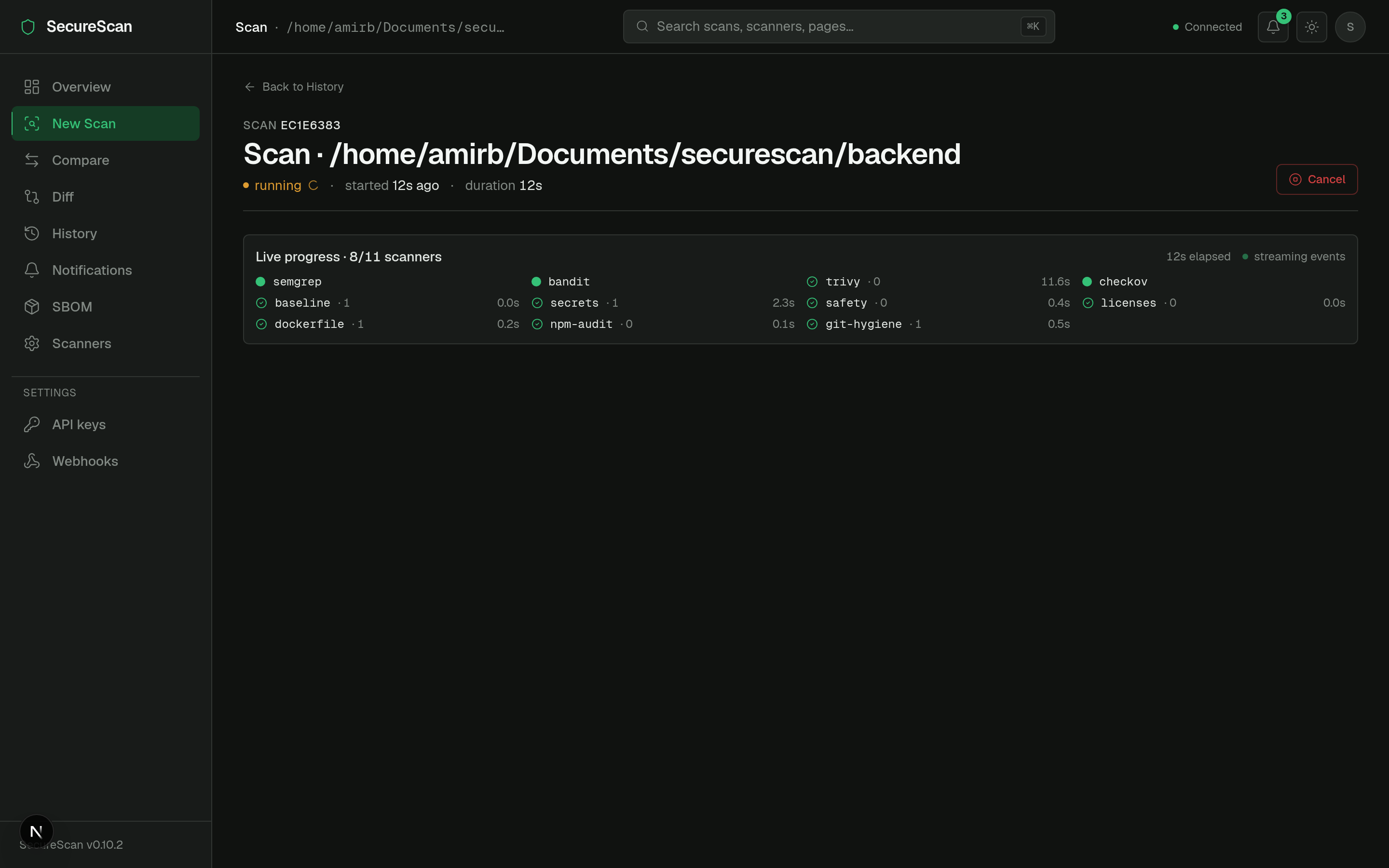1389x868 pixels.
Task: Click the git-hygiene completed check icon
Action: [x=812, y=325]
